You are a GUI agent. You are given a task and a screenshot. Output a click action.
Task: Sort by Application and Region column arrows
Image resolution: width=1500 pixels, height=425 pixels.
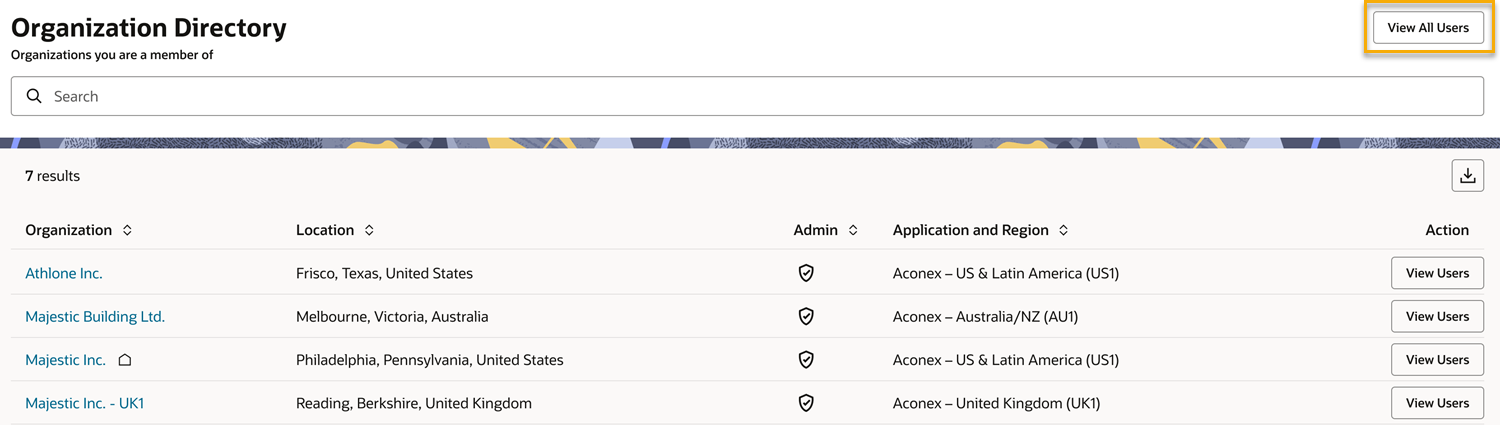(x=1063, y=230)
